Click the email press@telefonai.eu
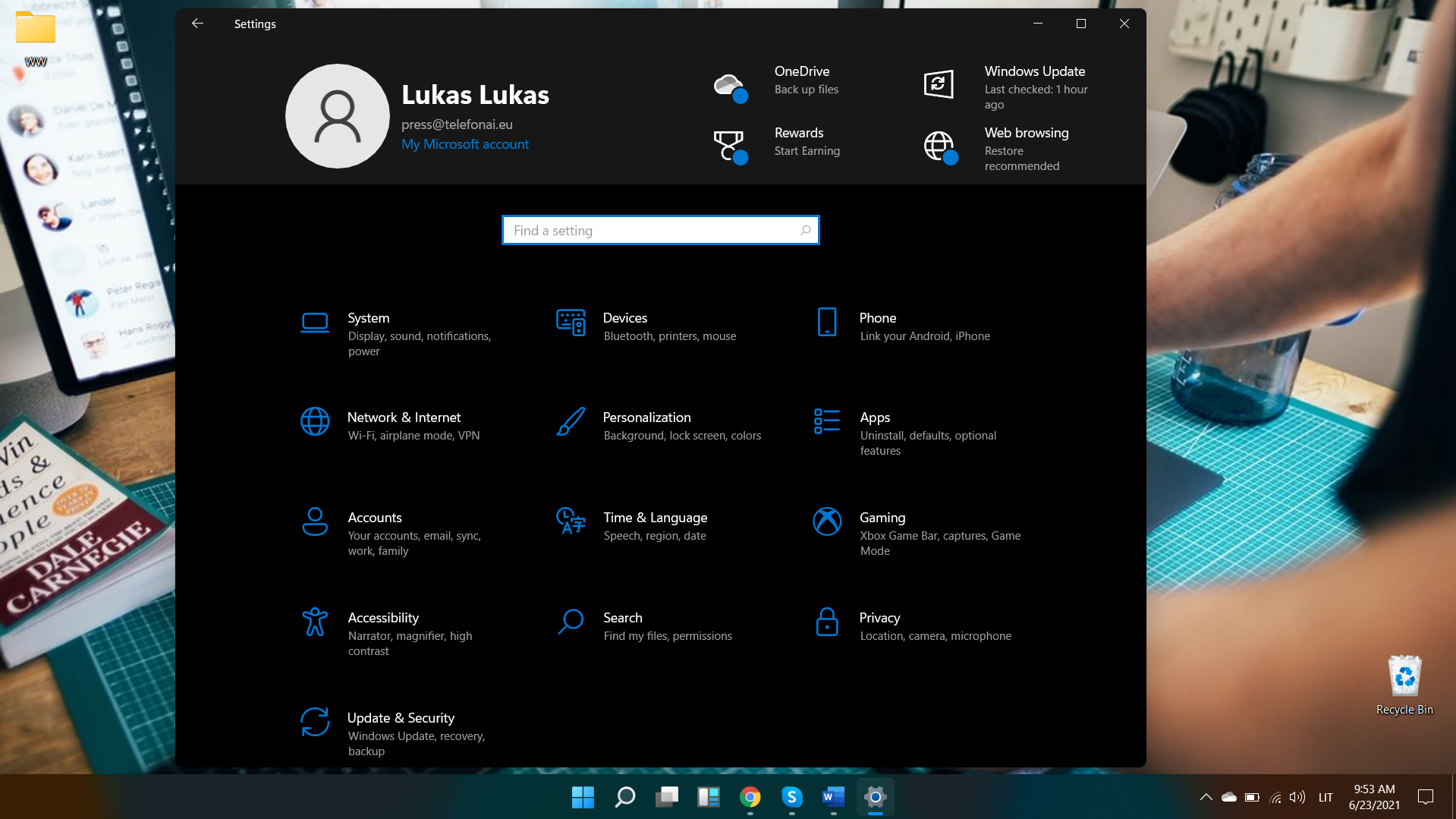 (457, 124)
